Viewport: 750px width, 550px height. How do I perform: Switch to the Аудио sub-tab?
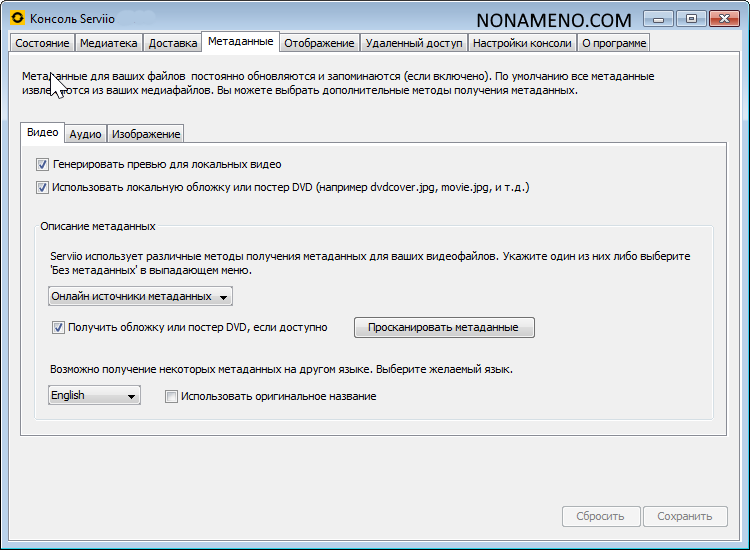(x=85, y=134)
